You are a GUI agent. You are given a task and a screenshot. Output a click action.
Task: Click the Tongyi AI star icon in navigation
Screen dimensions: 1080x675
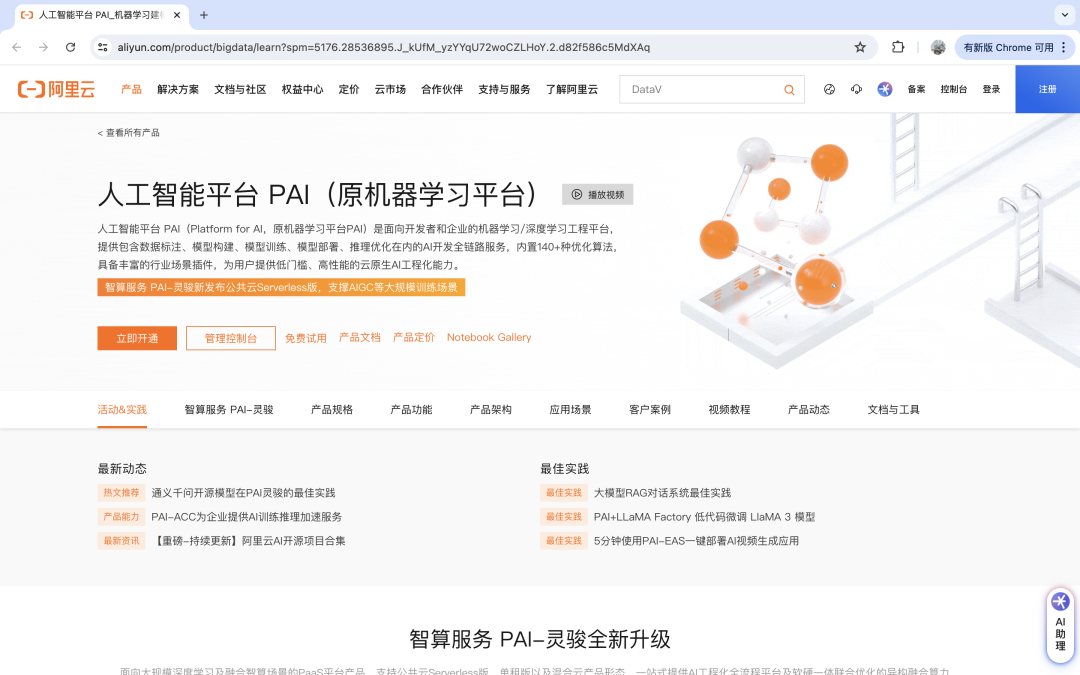pyautogui.click(x=884, y=89)
